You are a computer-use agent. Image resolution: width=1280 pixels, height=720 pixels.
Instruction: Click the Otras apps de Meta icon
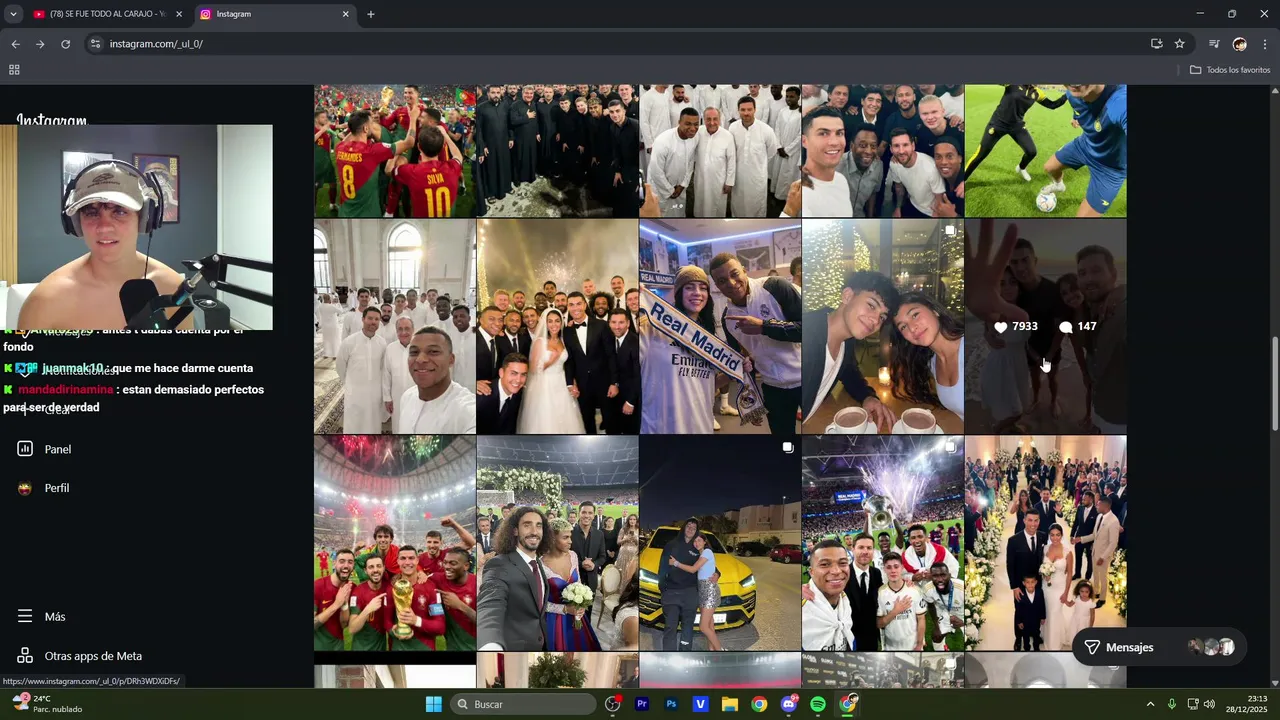coord(25,656)
